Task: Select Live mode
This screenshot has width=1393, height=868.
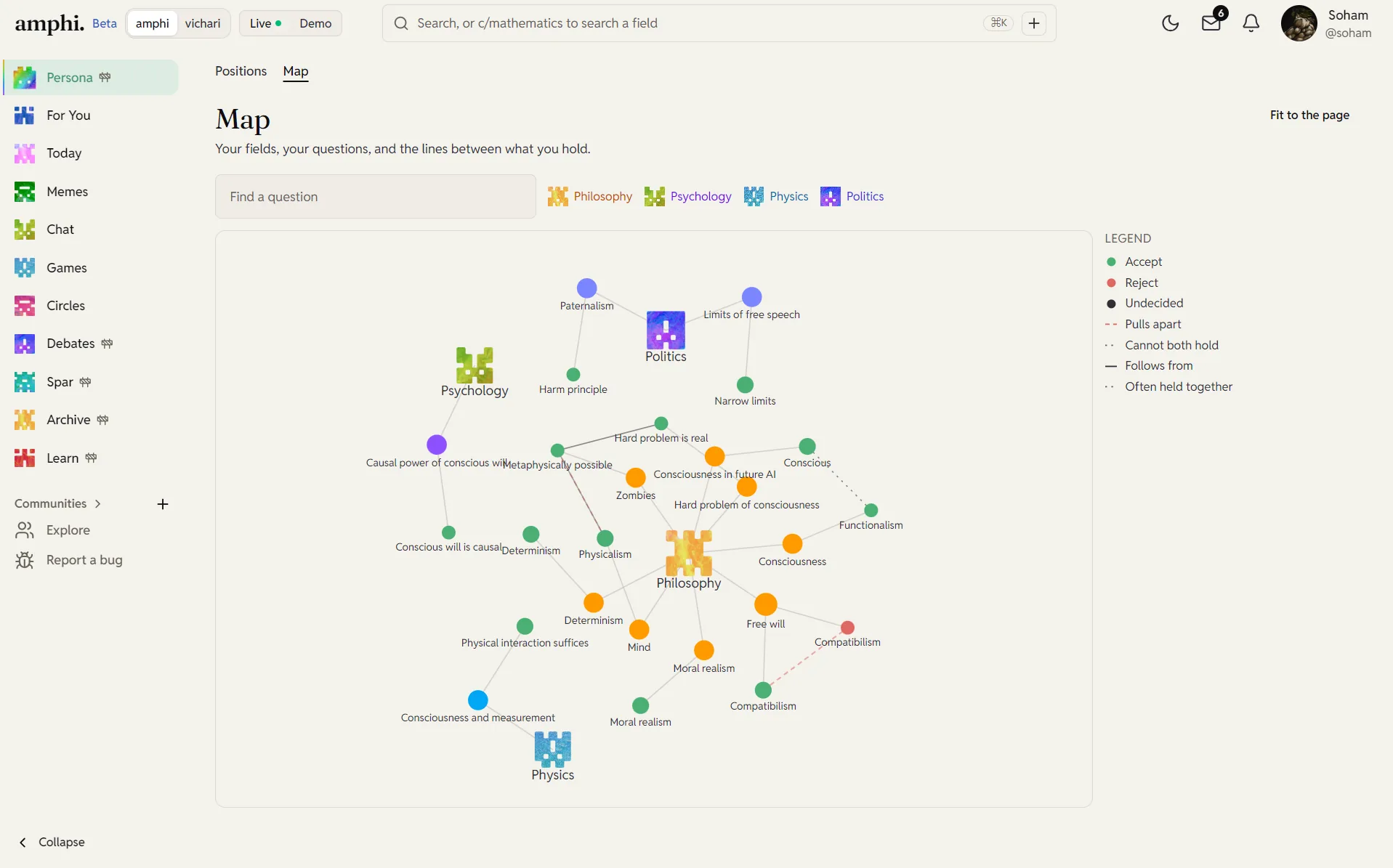Action: [265, 23]
